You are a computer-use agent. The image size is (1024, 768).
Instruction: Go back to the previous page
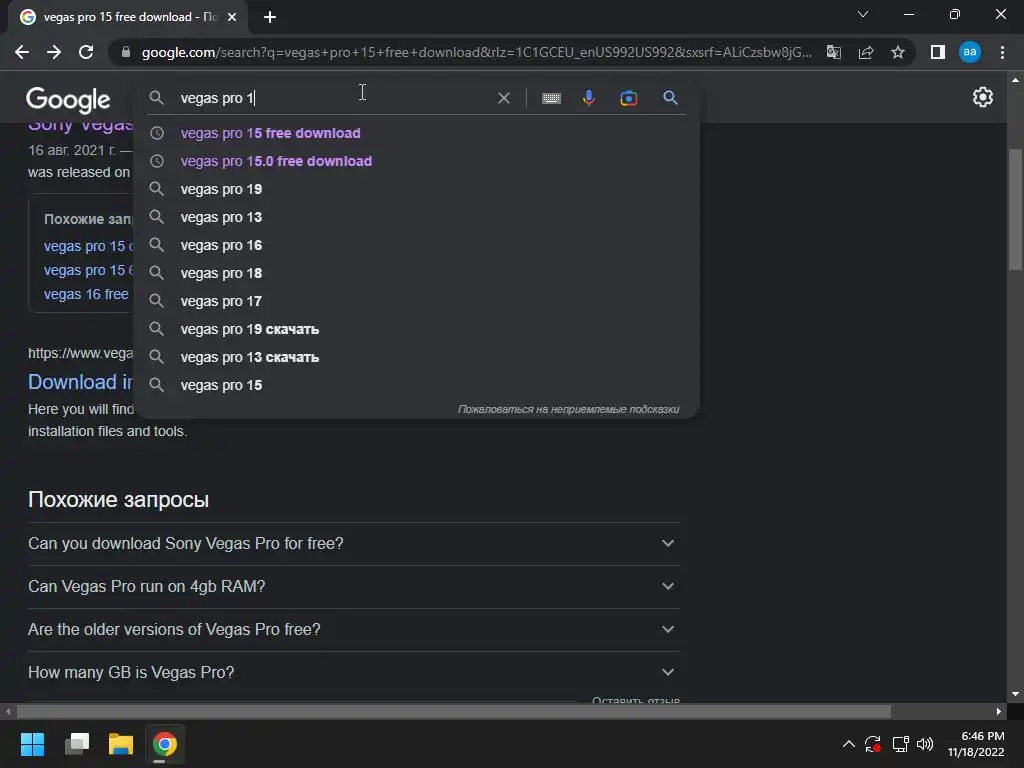[22, 52]
